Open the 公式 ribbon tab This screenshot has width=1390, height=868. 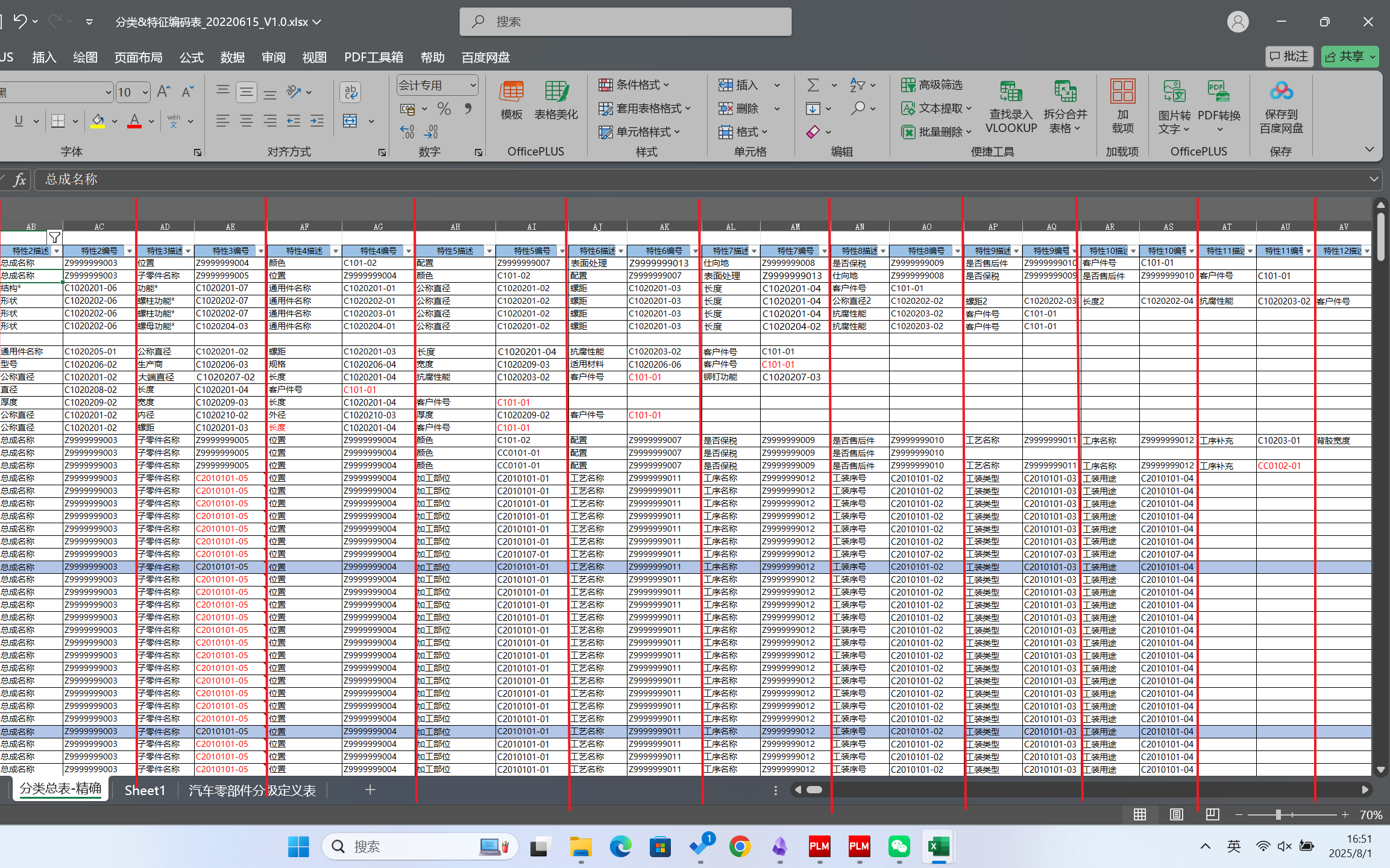tap(192, 57)
